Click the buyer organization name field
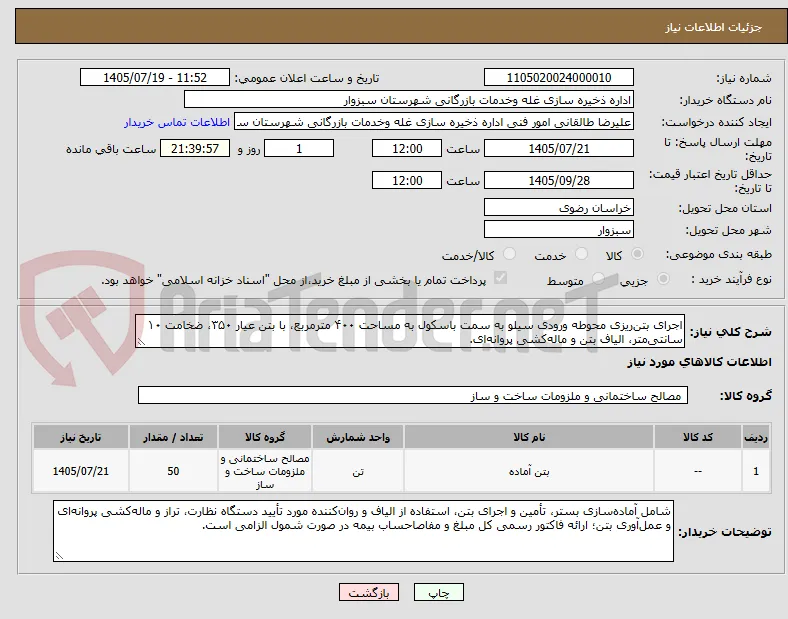This screenshot has height=619, width=788. pyautogui.click(x=409, y=99)
